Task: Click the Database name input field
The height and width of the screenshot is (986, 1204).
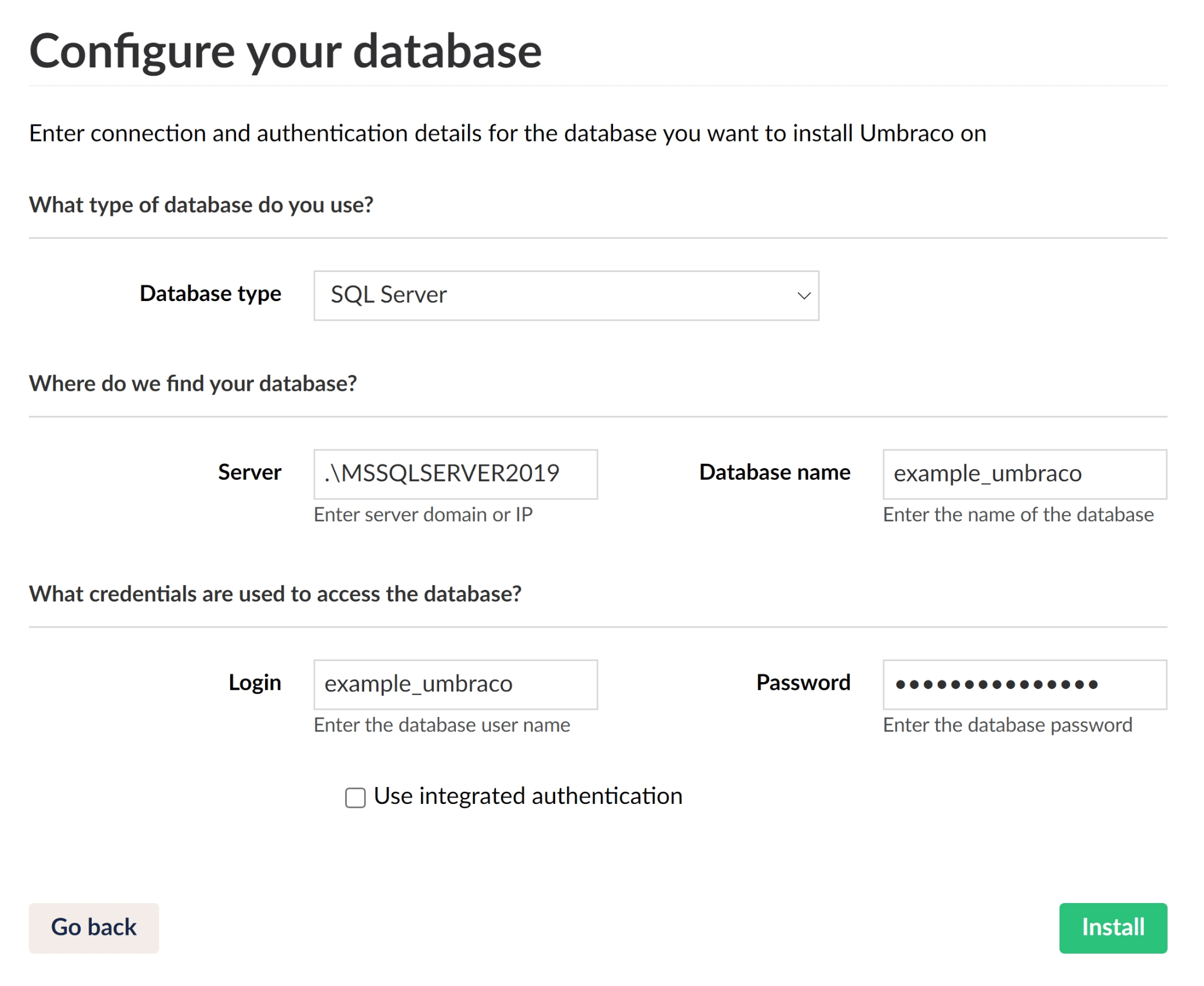Action: click(1024, 474)
